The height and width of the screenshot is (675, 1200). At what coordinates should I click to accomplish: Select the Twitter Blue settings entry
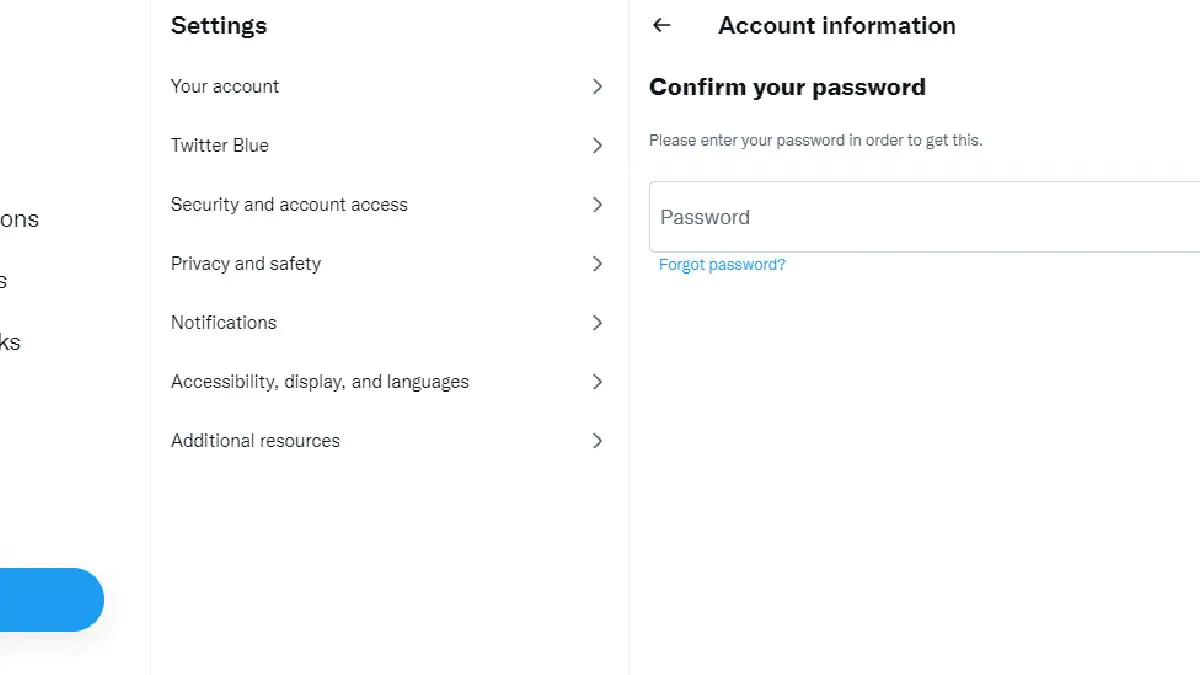click(x=220, y=146)
